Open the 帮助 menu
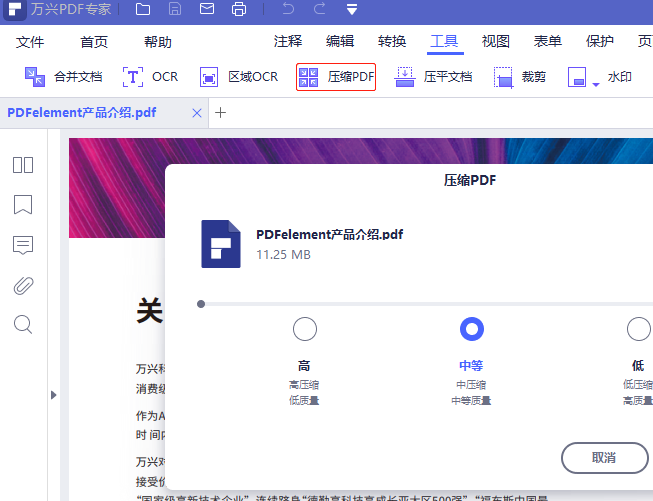Screen dimensions: 653x501 tap(158, 42)
